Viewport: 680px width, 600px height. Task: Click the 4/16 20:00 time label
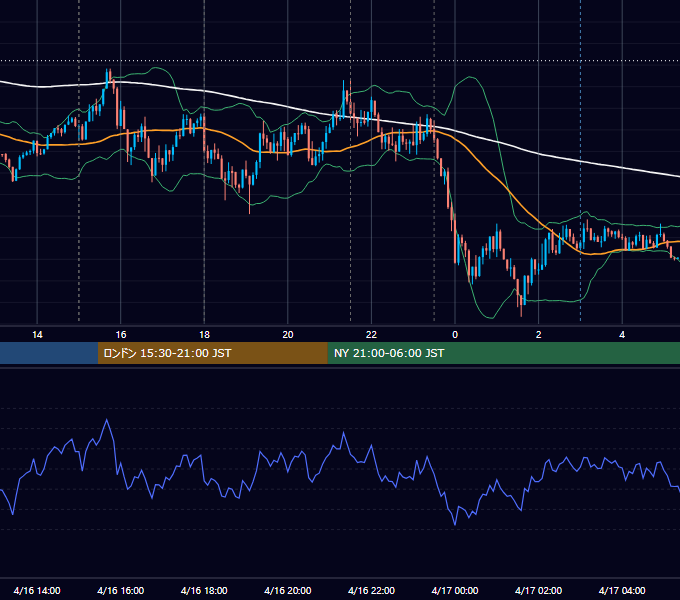point(288,590)
